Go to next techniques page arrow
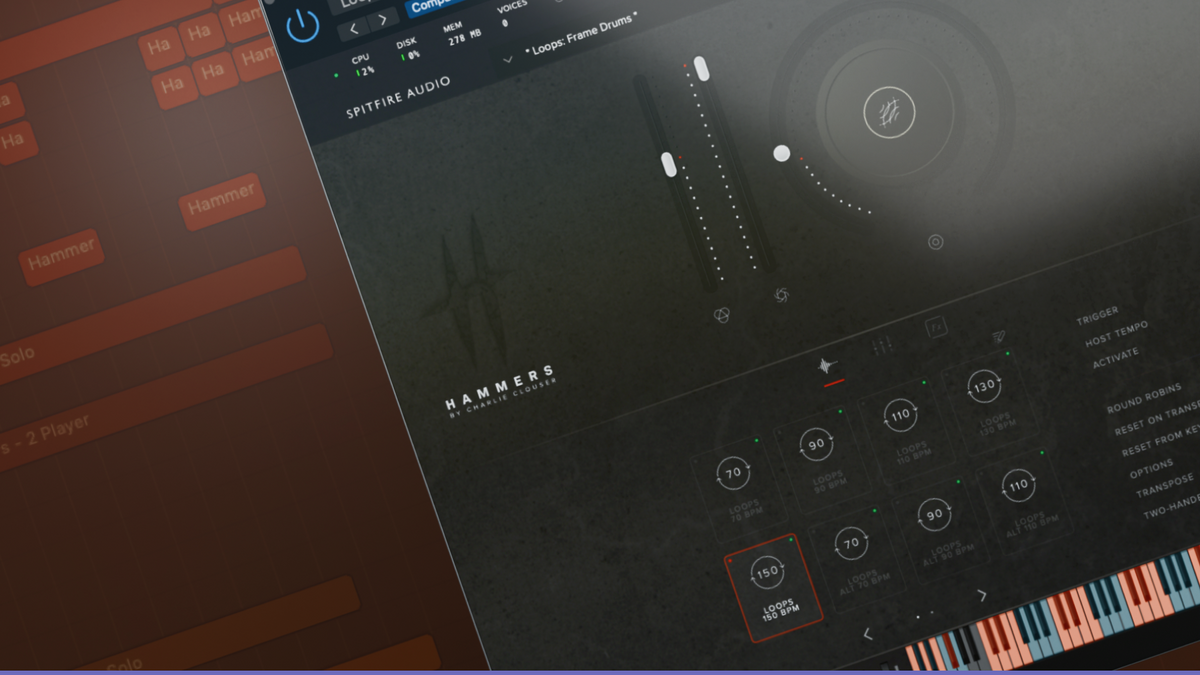 [x=982, y=596]
